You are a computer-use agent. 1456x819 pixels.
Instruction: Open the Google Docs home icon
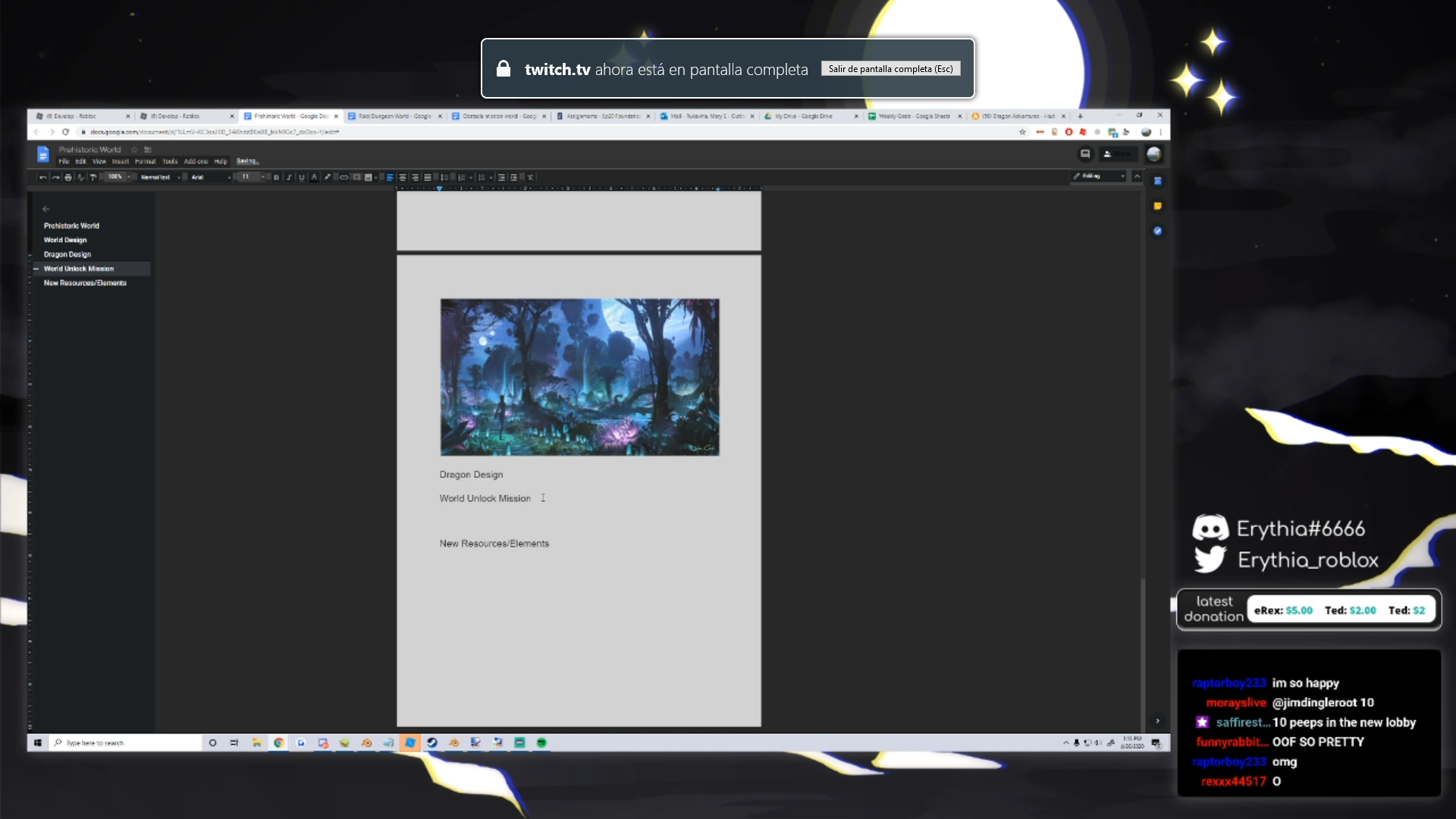click(43, 155)
